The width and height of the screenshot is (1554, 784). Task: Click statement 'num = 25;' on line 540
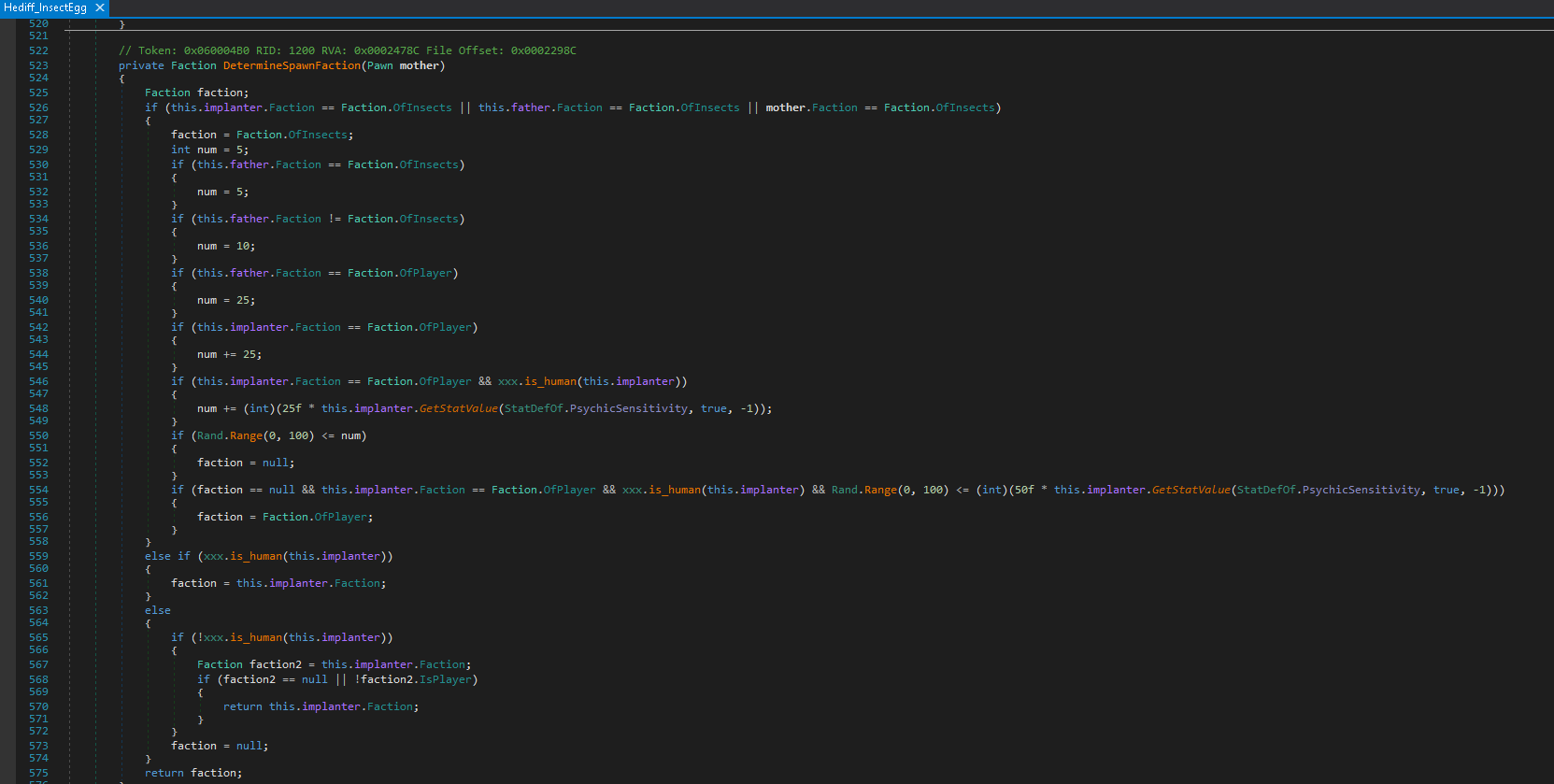226,300
